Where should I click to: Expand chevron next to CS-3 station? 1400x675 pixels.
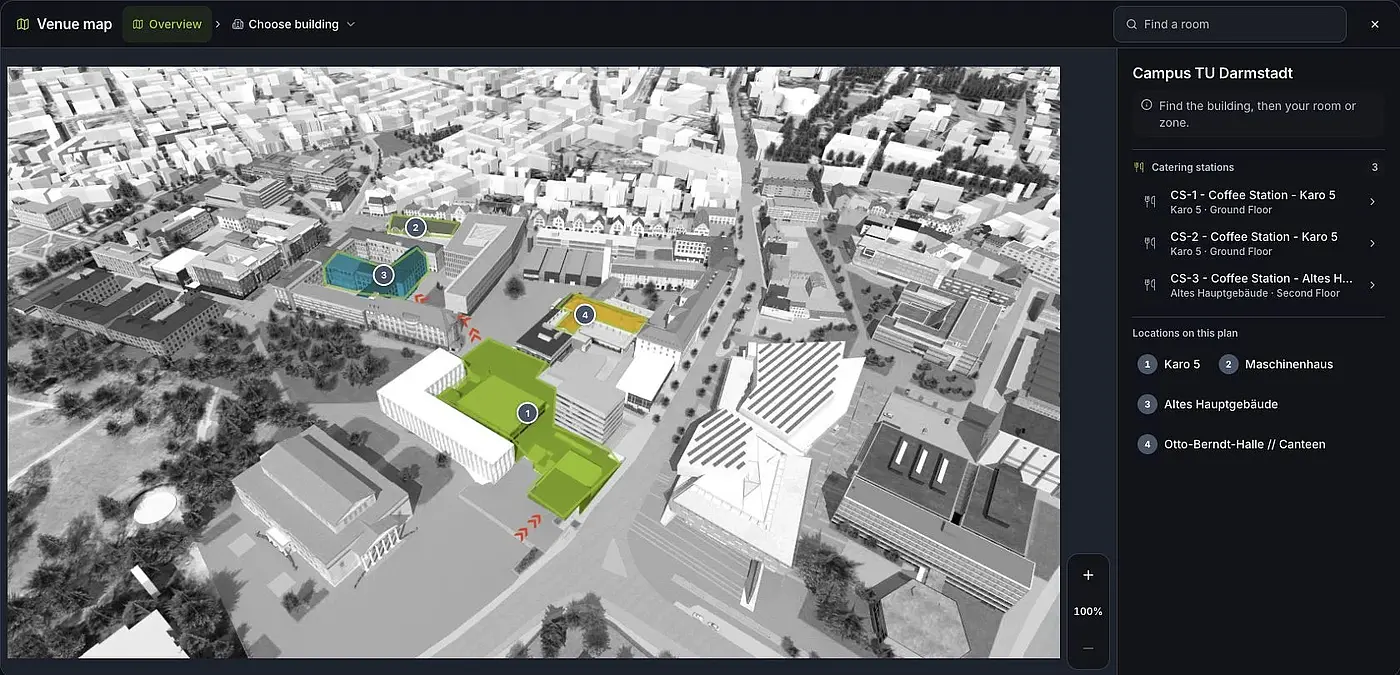point(1372,285)
